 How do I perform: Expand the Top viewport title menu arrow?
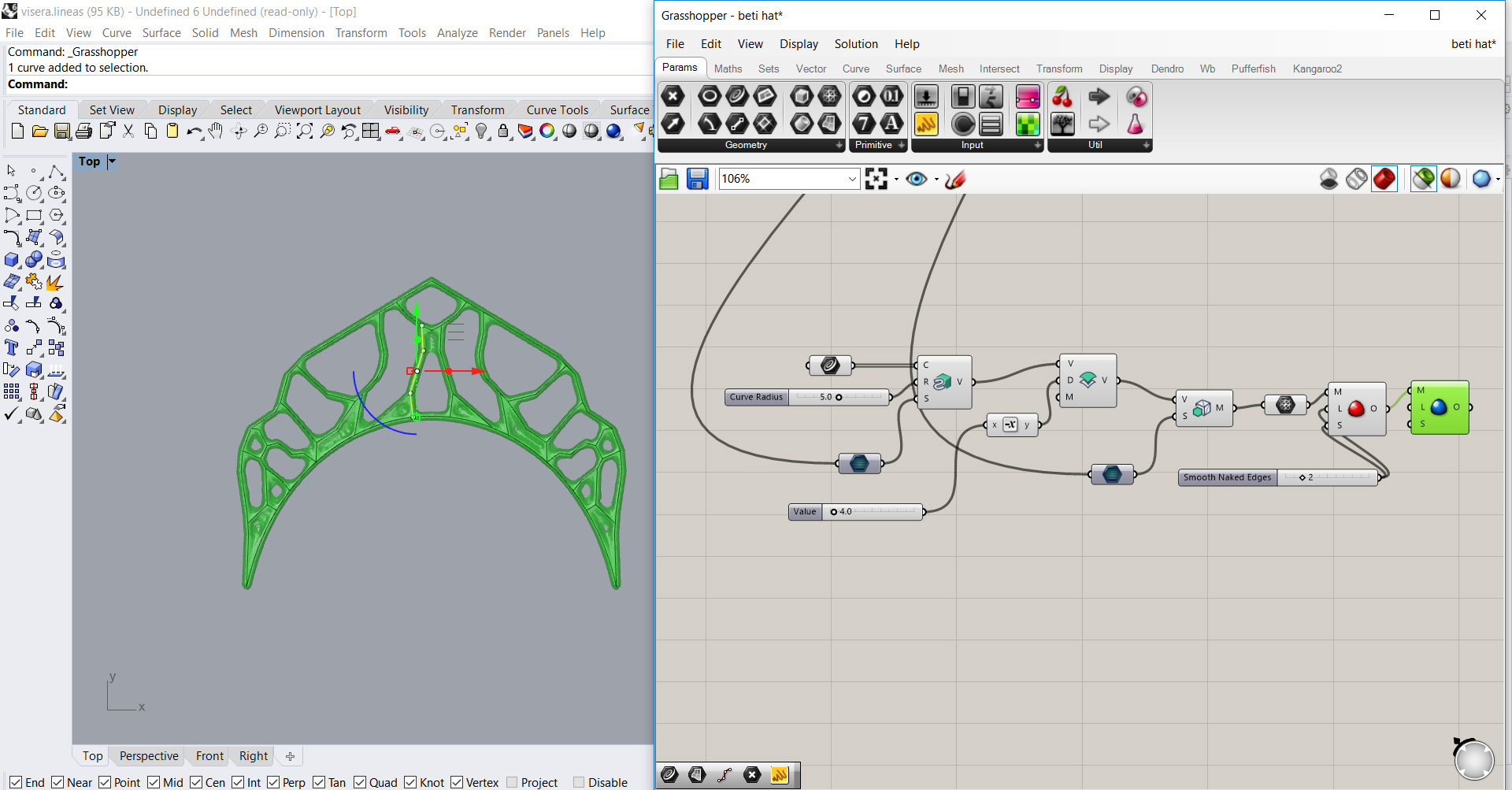pos(112,161)
